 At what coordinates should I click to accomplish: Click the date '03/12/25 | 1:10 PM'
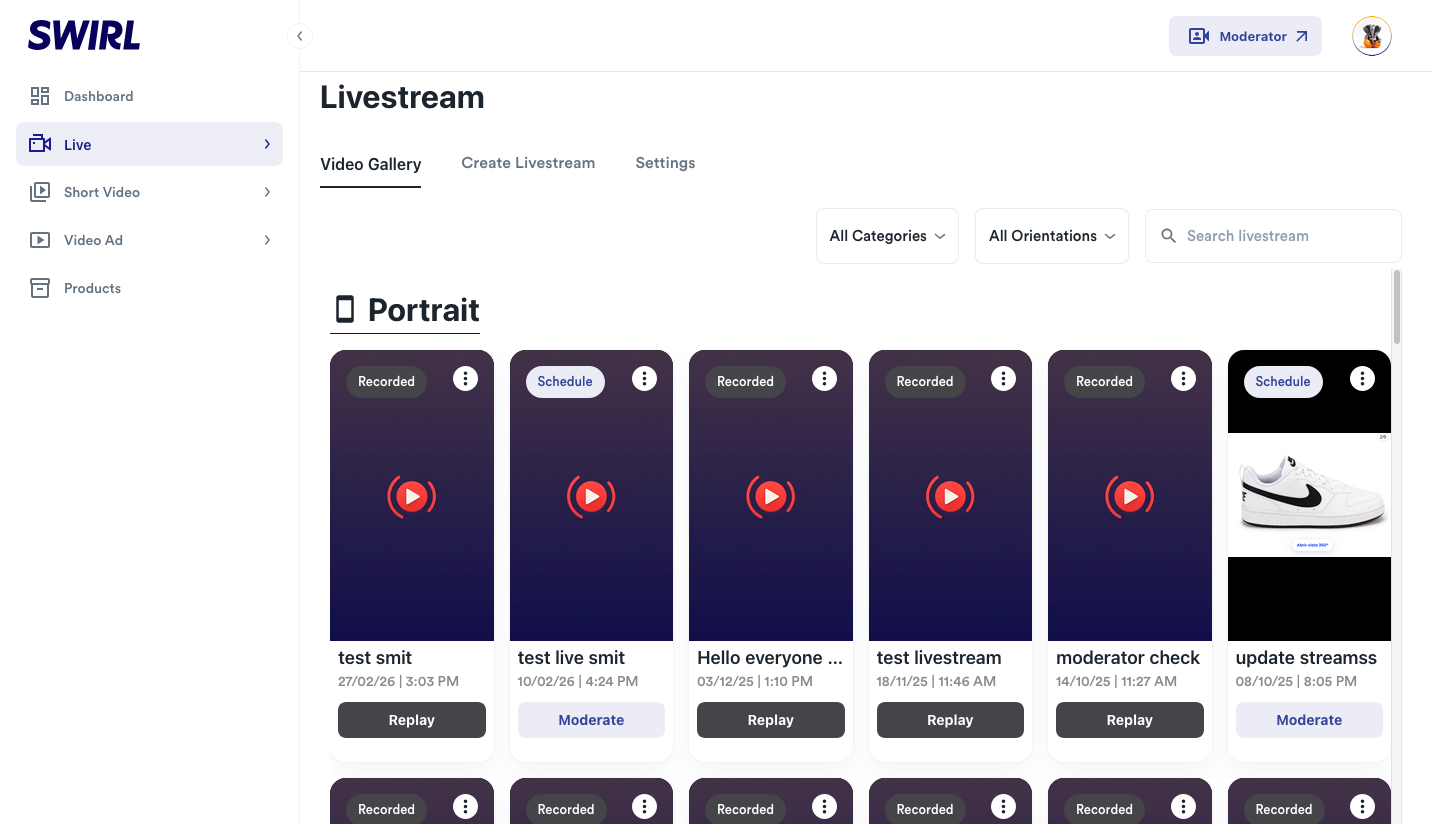pos(755,681)
